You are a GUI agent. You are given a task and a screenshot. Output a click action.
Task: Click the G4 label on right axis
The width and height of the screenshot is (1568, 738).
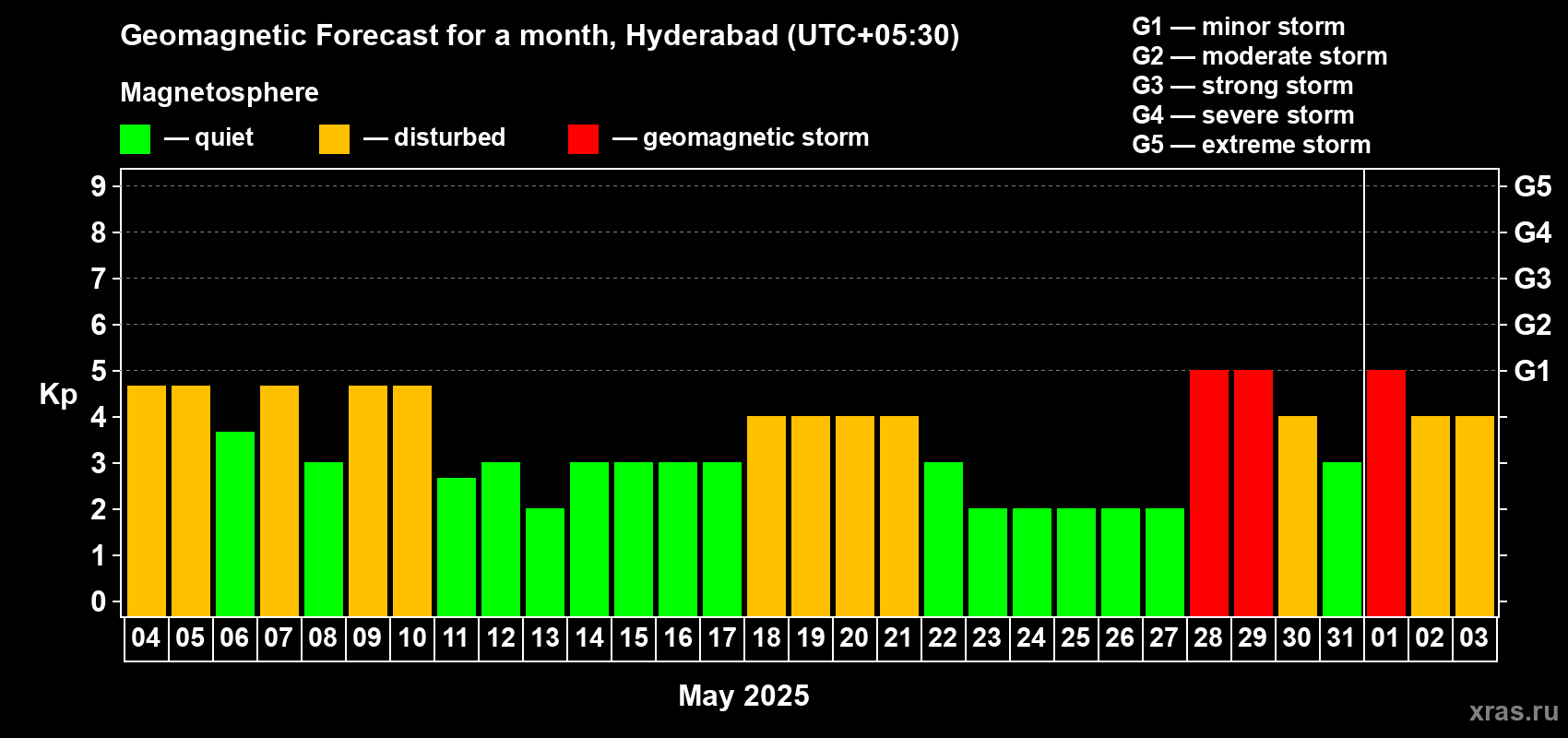(x=1532, y=232)
